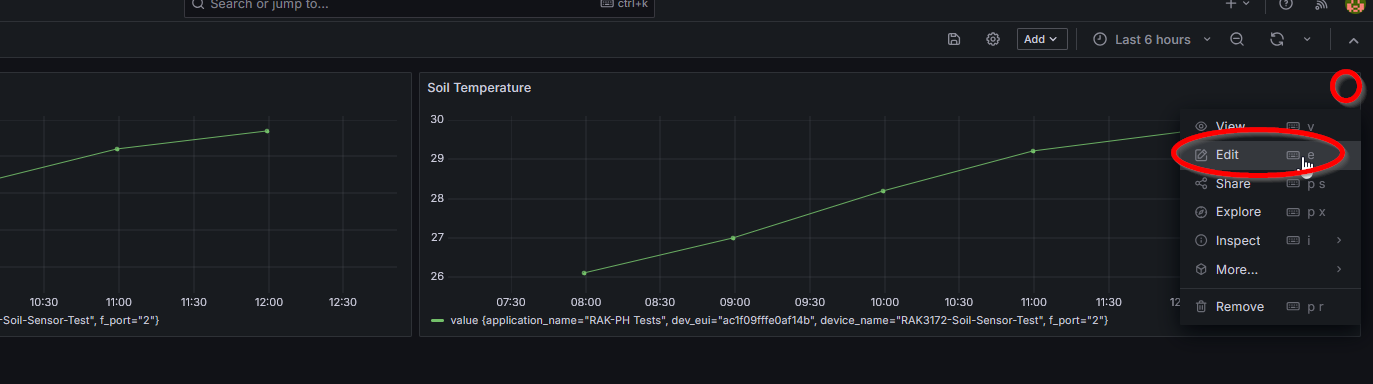The width and height of the screenshot is (1373, 384).
Task: Click the 10:00 data point in Soil Temperature
Action: [883, 190]
